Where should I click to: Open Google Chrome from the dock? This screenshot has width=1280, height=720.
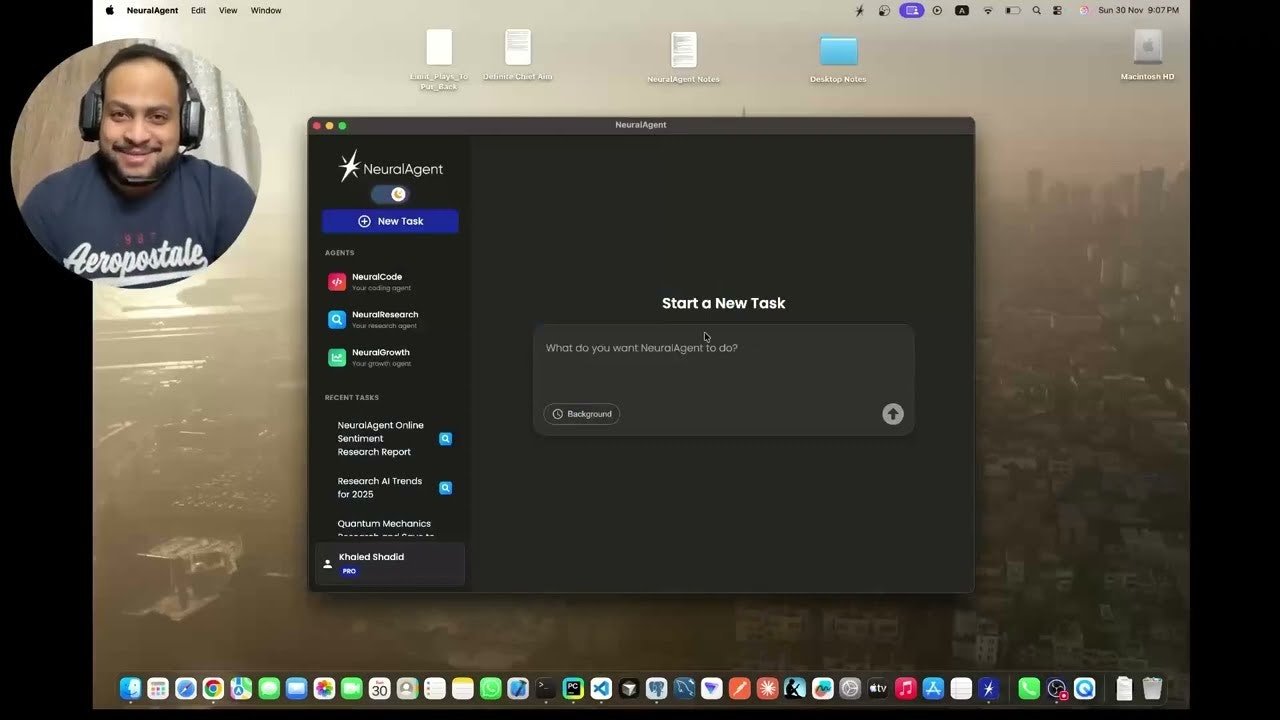coord(213,688)
